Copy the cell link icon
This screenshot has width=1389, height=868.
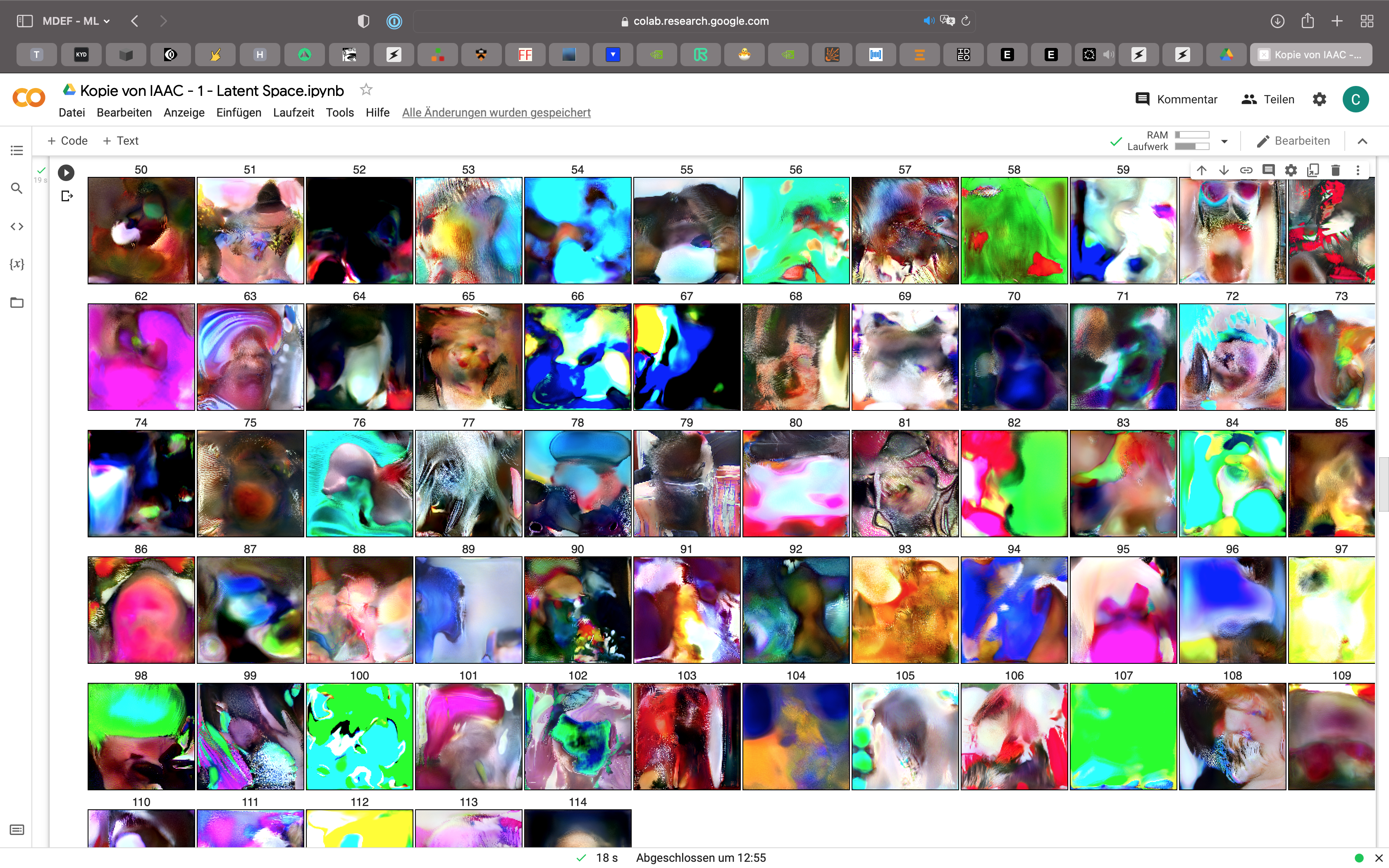(1246, 170)
